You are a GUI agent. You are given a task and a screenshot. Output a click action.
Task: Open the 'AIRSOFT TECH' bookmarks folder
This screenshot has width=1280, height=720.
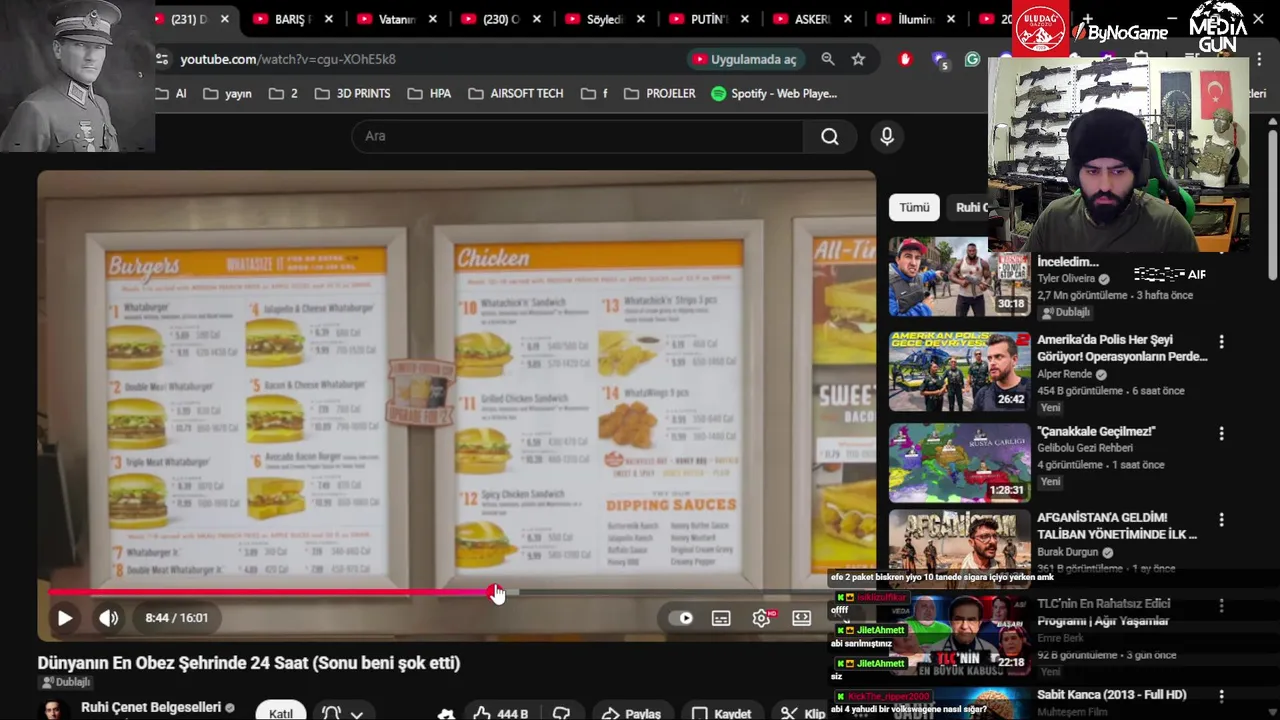[516, 93]
